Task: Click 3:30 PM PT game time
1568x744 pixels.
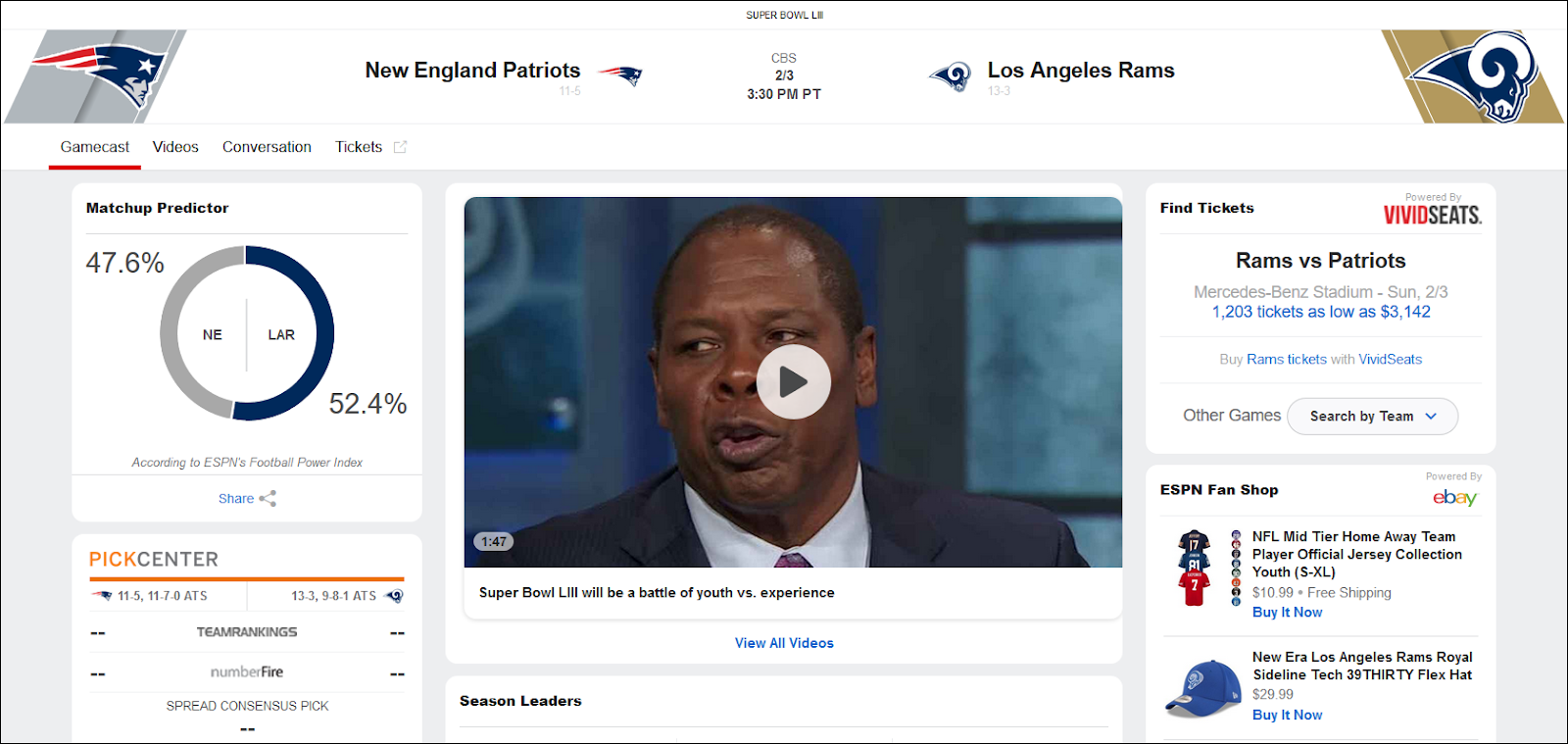Action: tap(784, 94)
